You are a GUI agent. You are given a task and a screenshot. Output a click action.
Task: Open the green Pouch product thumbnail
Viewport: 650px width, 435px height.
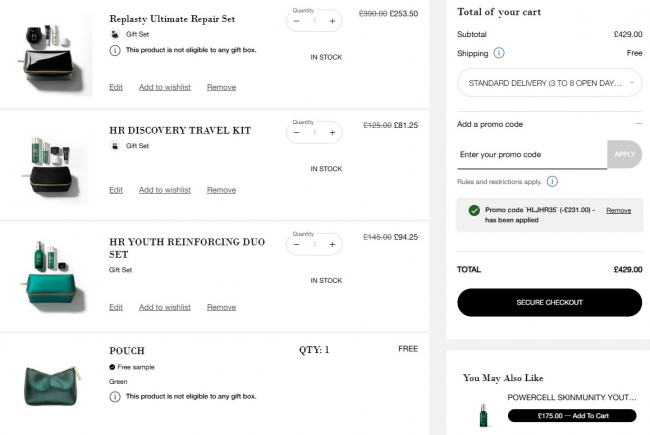tap(52, 385)
